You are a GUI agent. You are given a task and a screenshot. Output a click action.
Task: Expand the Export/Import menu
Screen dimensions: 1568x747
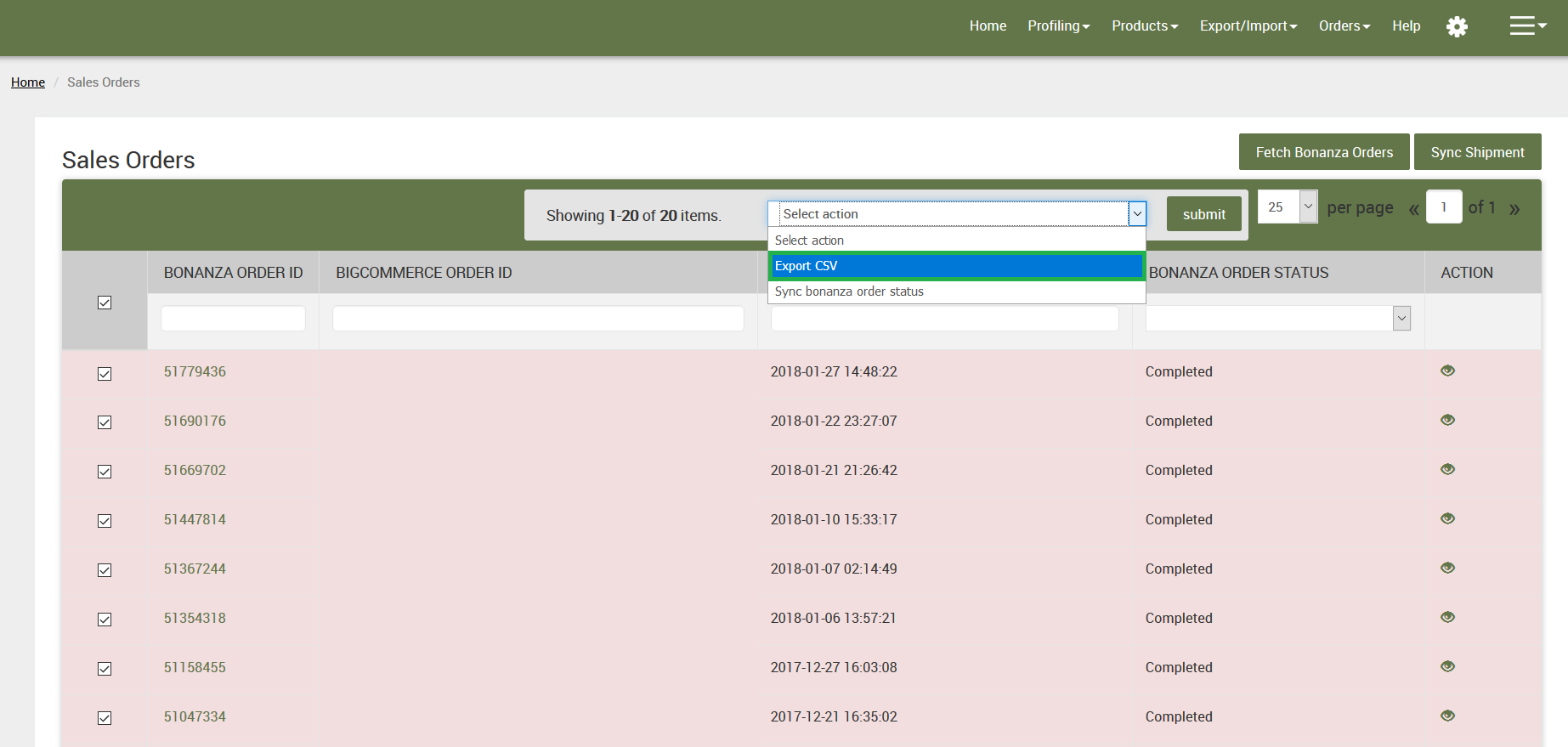[1248, 26]
